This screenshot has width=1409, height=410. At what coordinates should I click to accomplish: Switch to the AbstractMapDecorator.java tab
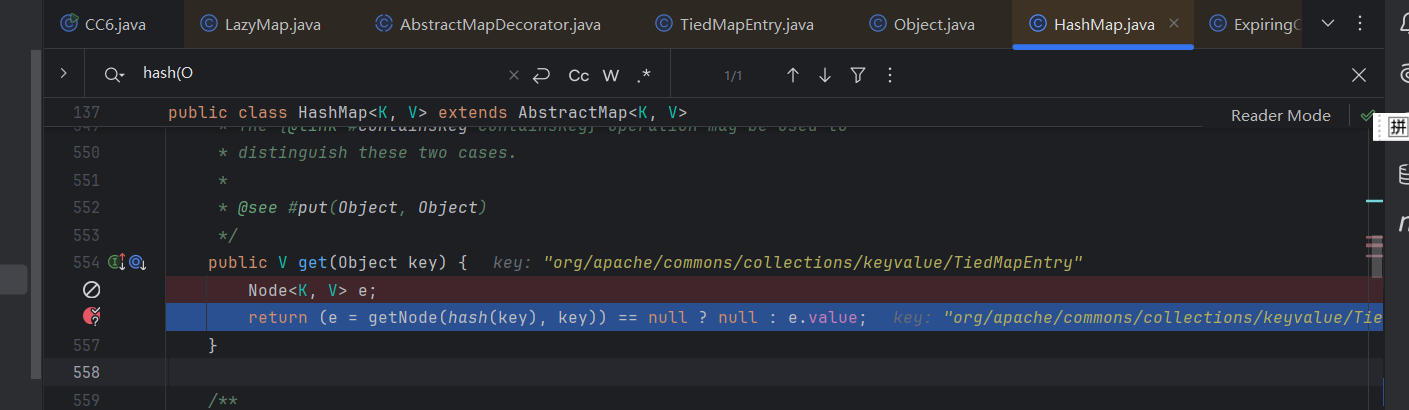[487, 24]
